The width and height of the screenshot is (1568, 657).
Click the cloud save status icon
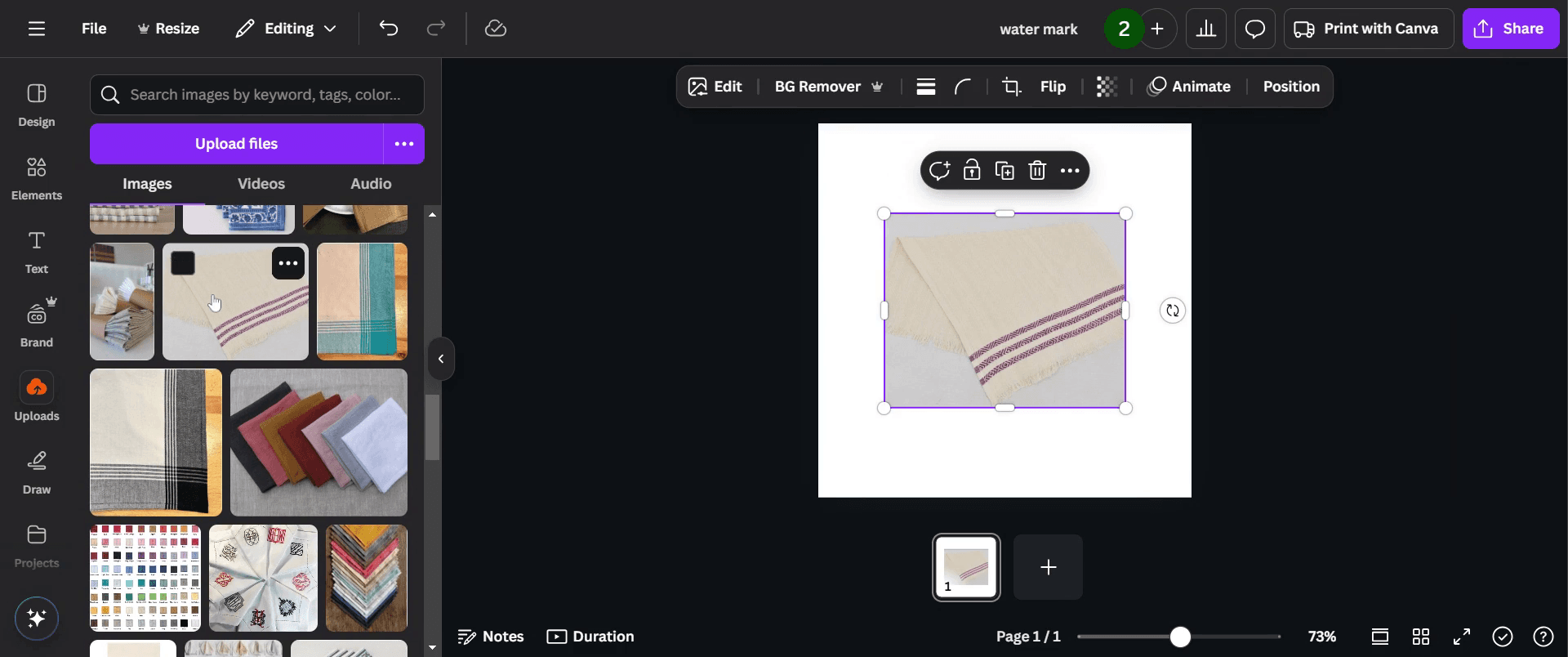(496, 29)
